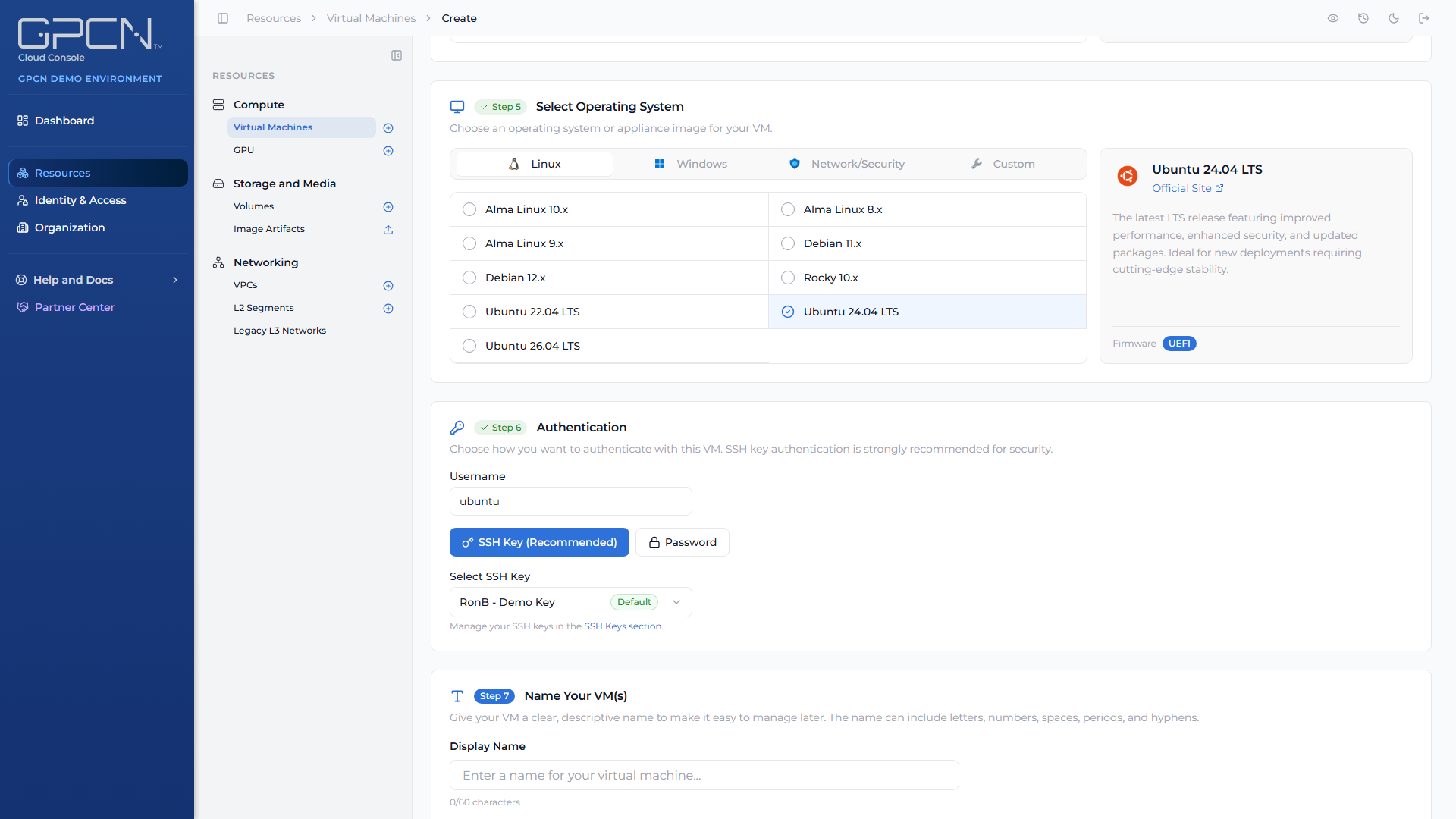Click the Display Name input field
This screenshot has width=1456, height=819.
(x=704, y=775)
